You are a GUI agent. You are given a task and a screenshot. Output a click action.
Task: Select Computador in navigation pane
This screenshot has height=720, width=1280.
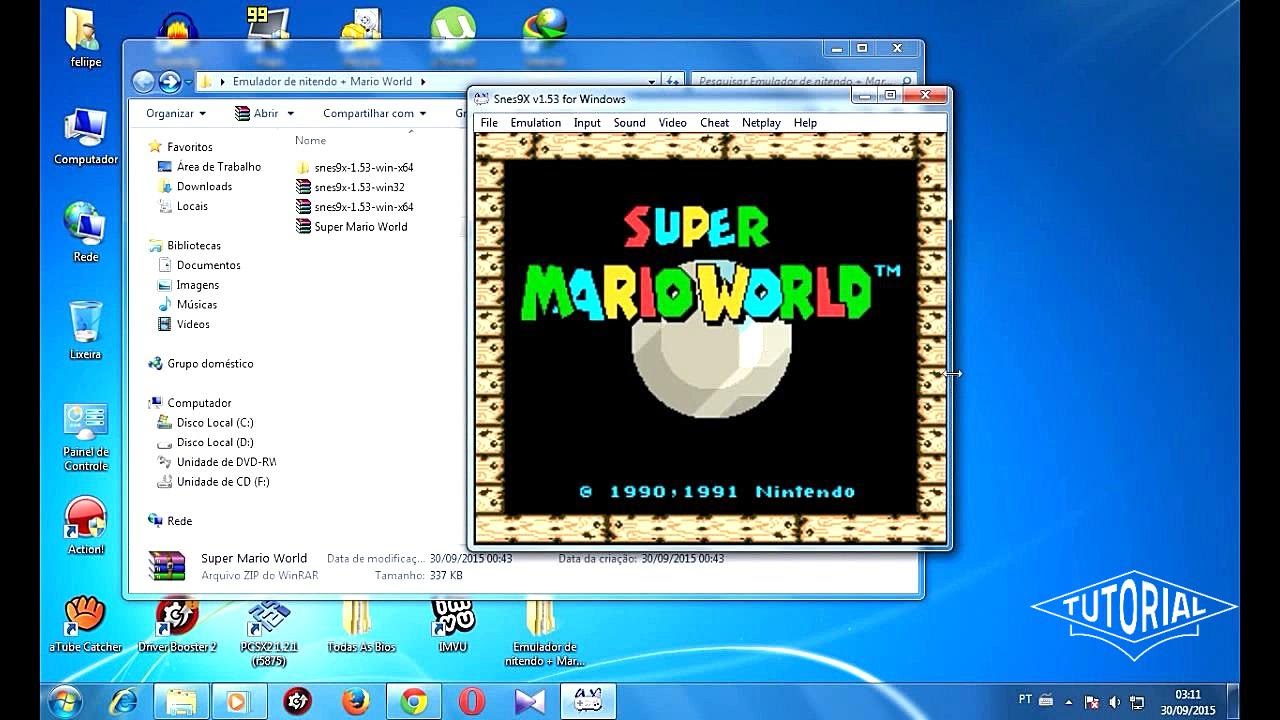point(190,403)
